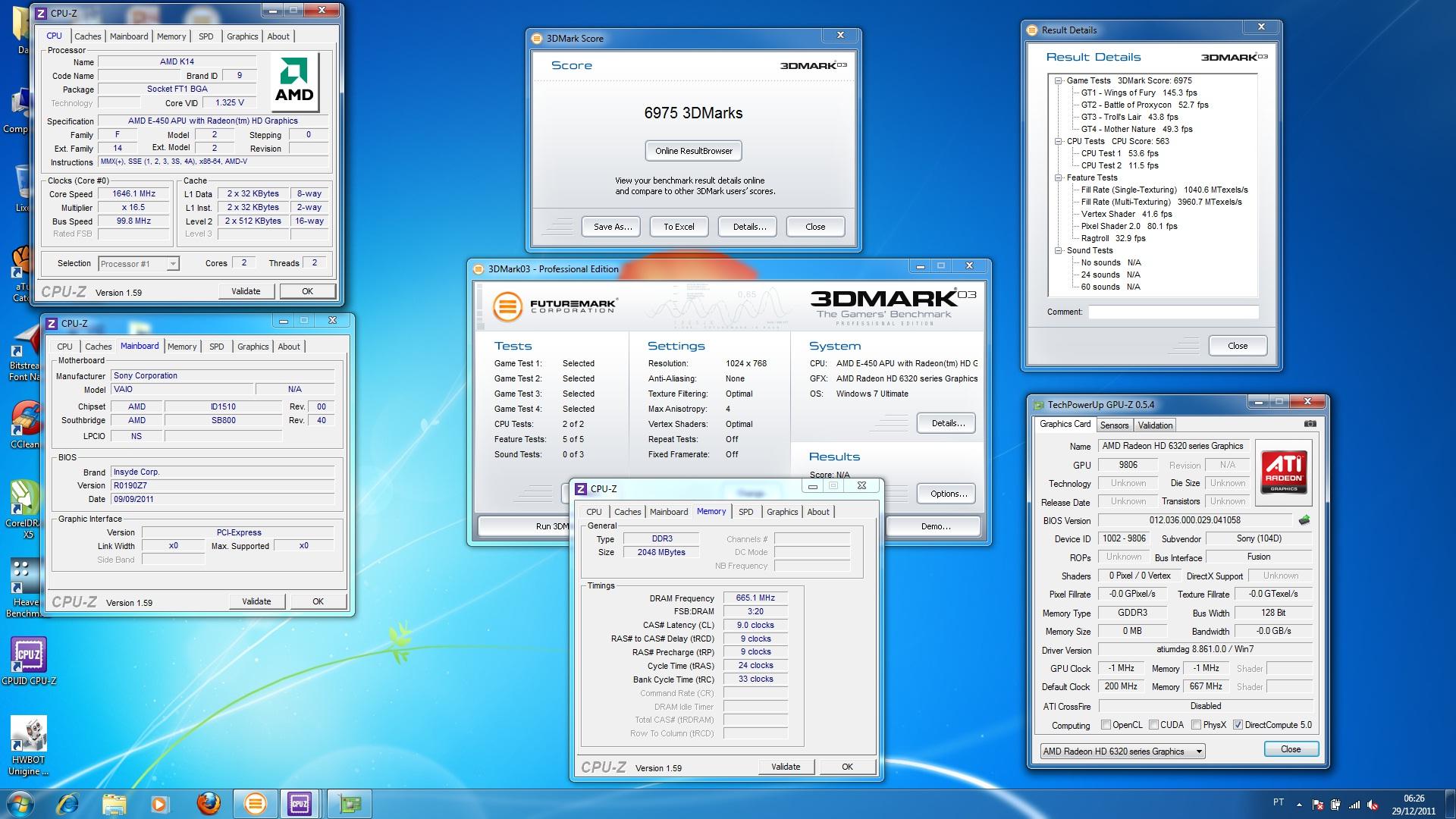Viewport: 1456px width, 819px height.
Task: Toggle the OpenCL checkbox in GPU-Z
Action: pos(1106,725)
